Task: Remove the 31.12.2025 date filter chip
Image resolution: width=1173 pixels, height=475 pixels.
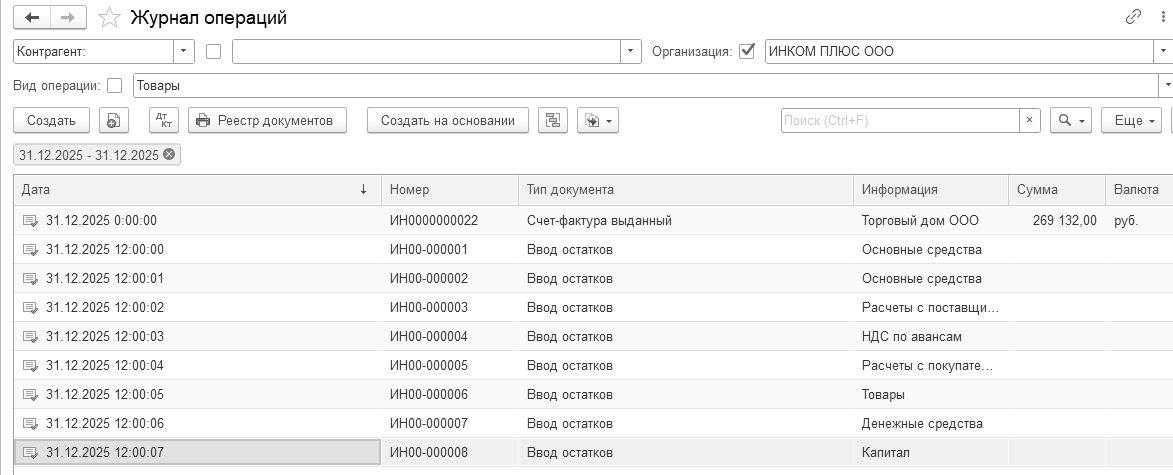Action: click(x=169, y=154)
